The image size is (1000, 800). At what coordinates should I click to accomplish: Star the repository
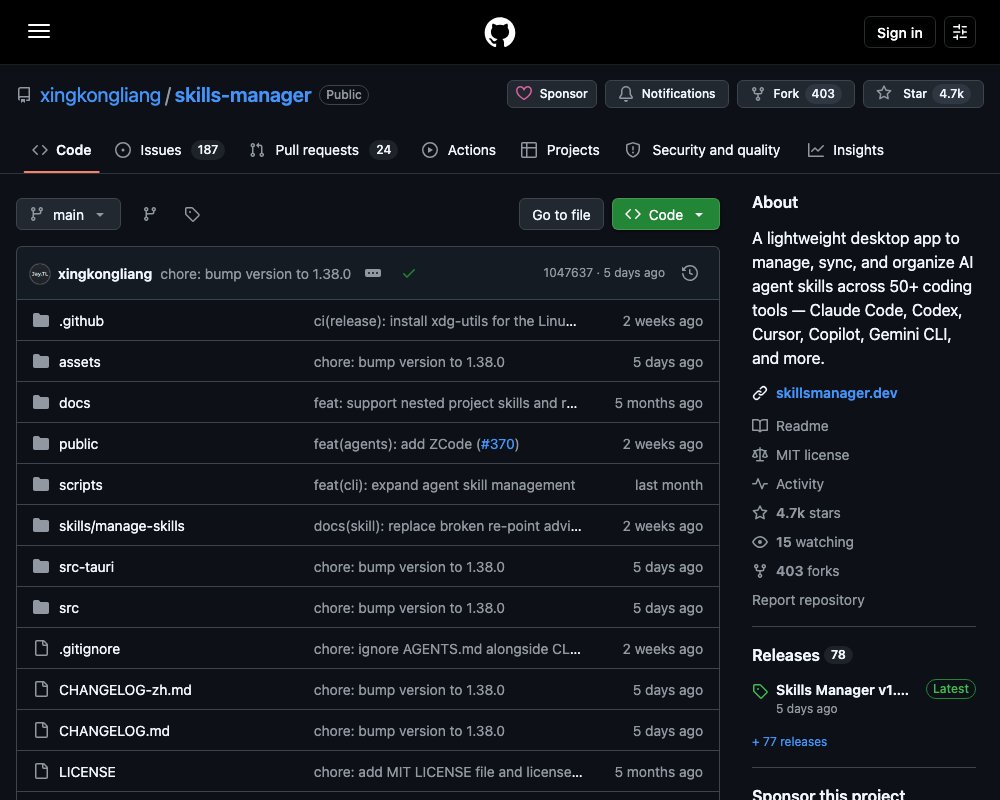[x=923, y=94]
